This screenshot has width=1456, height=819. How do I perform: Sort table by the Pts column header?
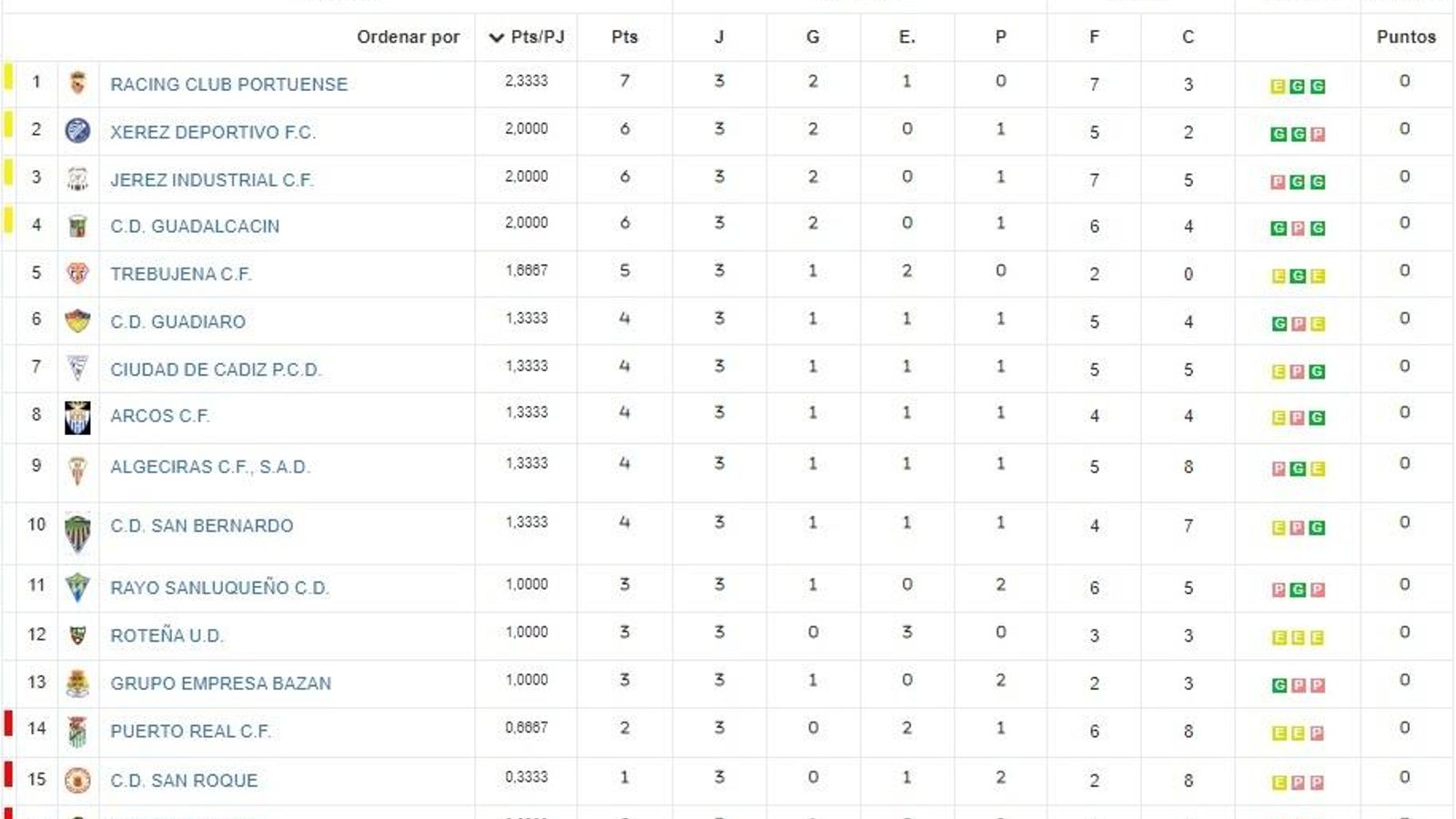pyautogui.click(x=624, y=37)
